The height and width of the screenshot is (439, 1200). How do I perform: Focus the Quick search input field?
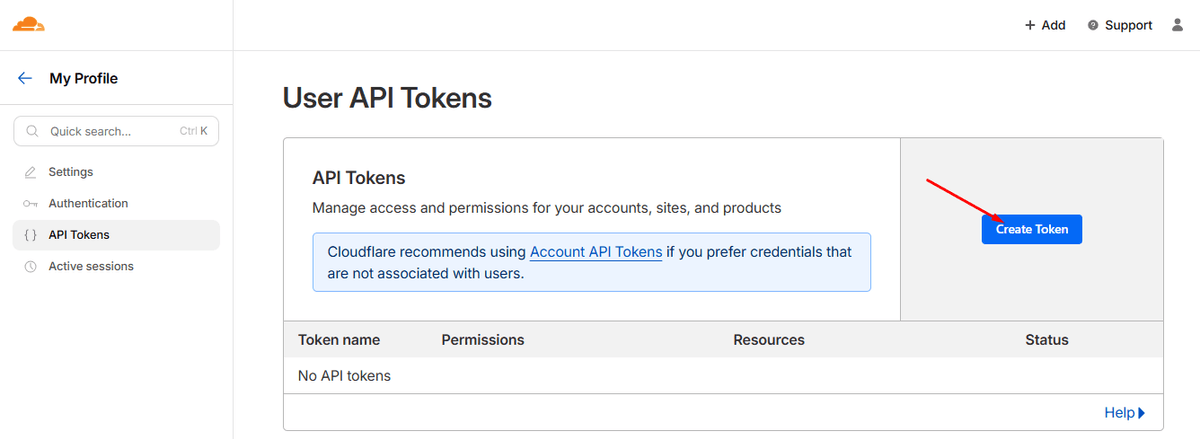[110, 131]
